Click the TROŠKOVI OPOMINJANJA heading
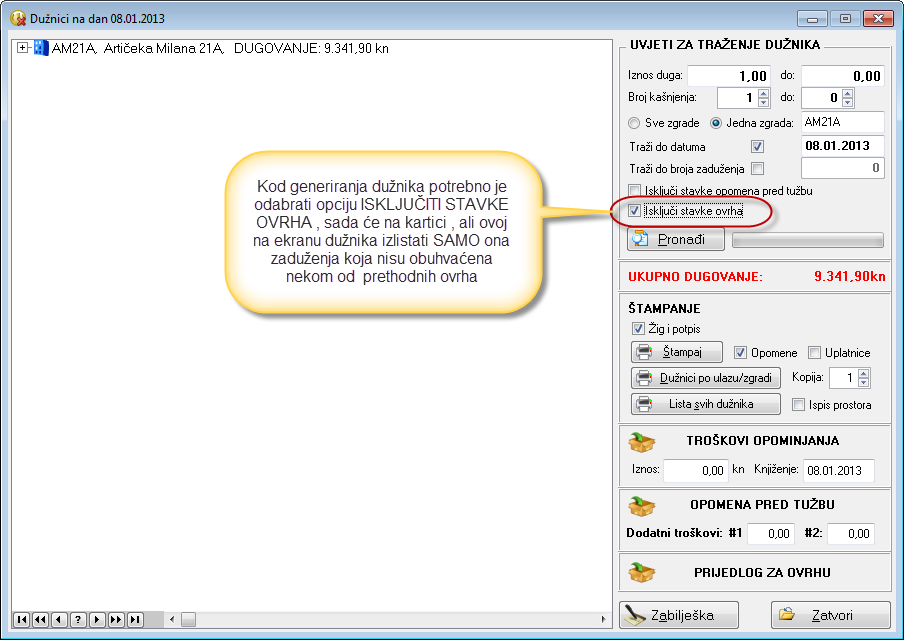 point(763,441)
